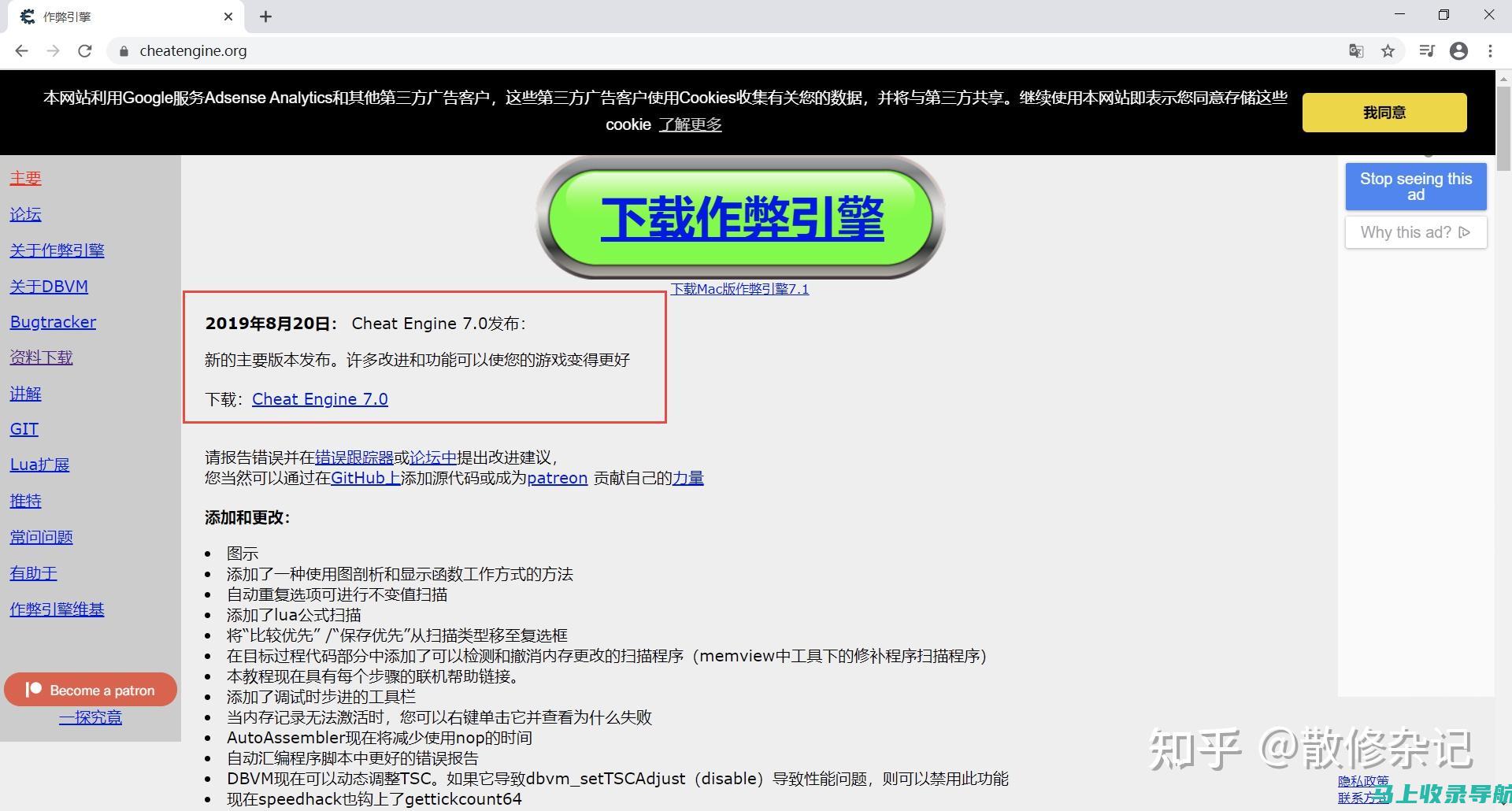Open the 关于作弊引擎 sidebar link
The image size is (1512, 811).
click(x=57, y=250)
